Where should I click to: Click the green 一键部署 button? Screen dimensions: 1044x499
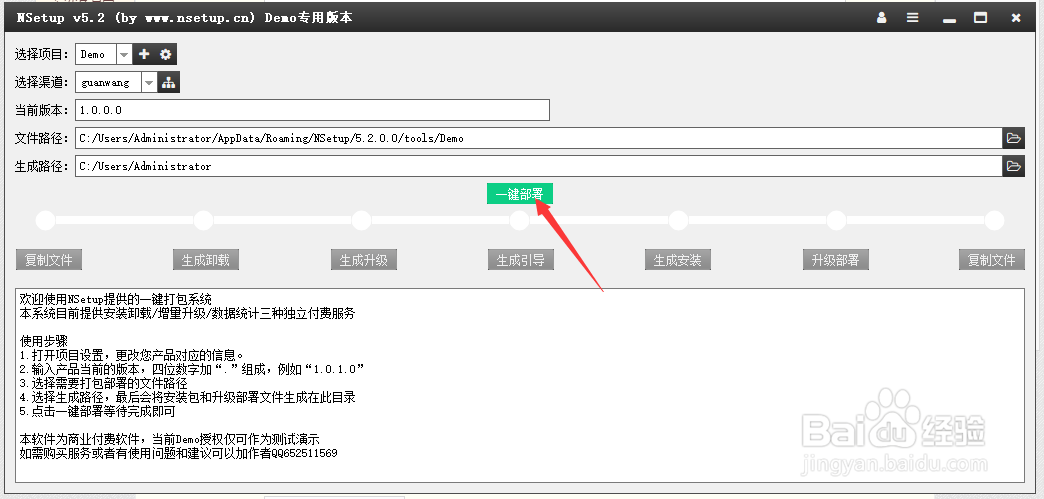pyautogui.click(x=519, y=194)
